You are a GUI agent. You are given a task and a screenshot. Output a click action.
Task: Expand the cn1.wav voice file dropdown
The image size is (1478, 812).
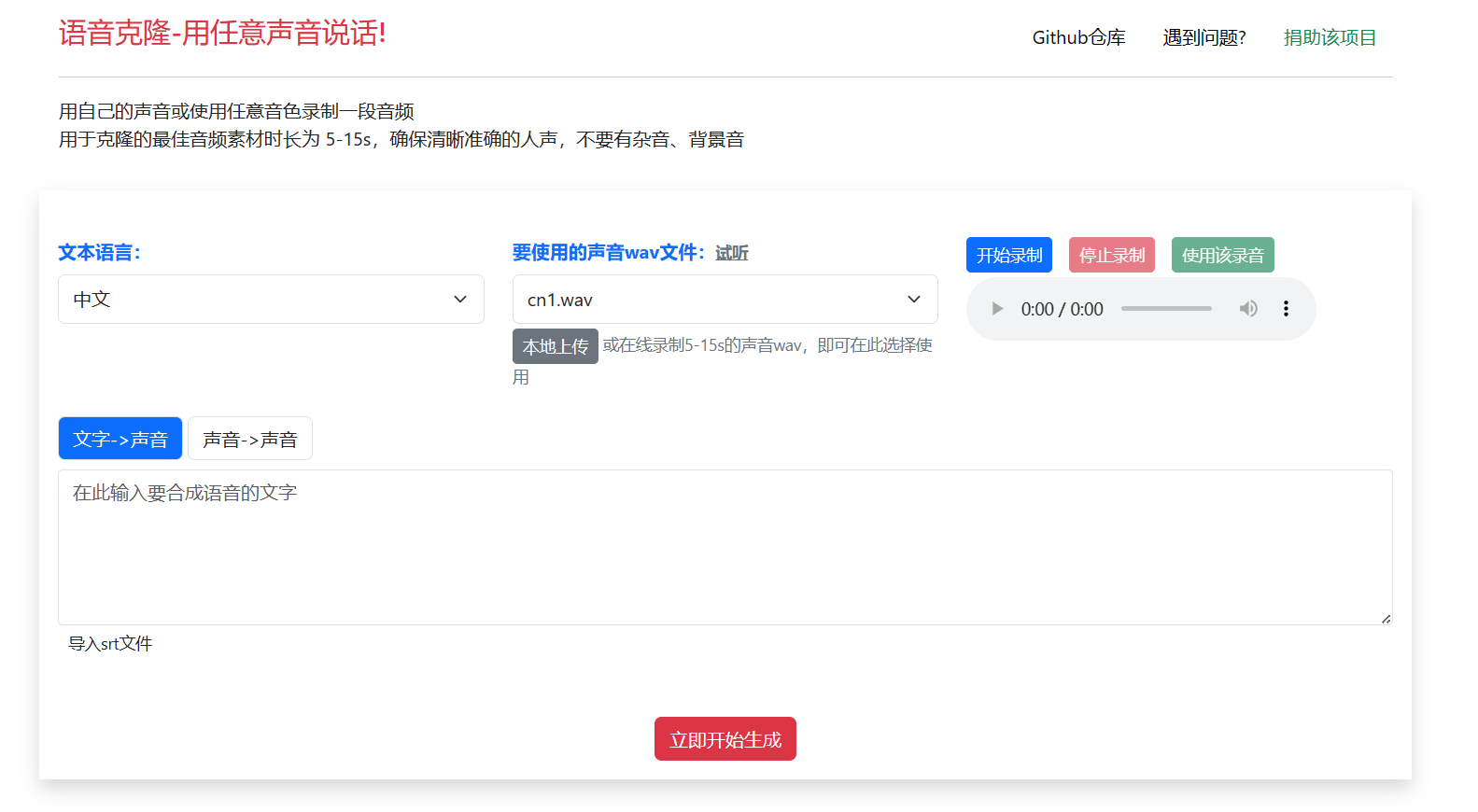(725, 300)
